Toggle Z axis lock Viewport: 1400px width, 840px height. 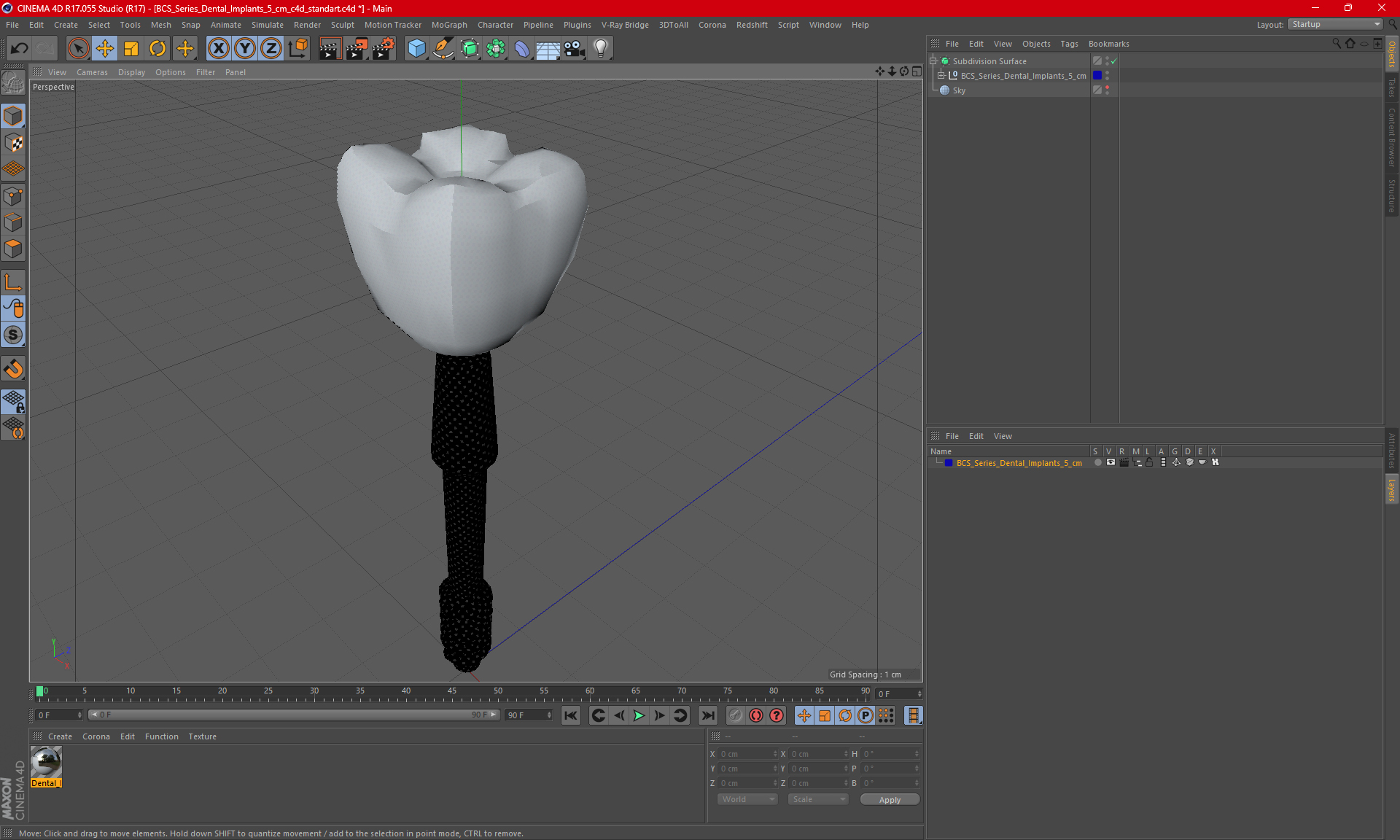271,48
